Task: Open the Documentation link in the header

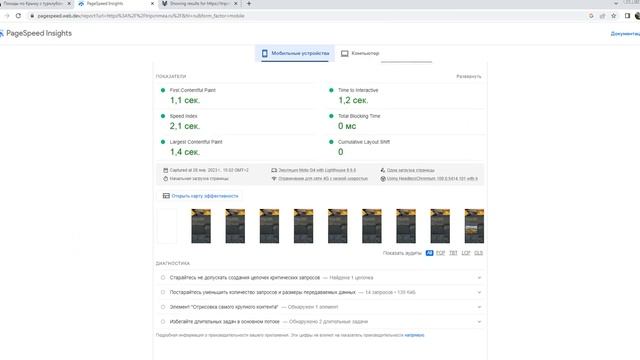Action: 625,33
